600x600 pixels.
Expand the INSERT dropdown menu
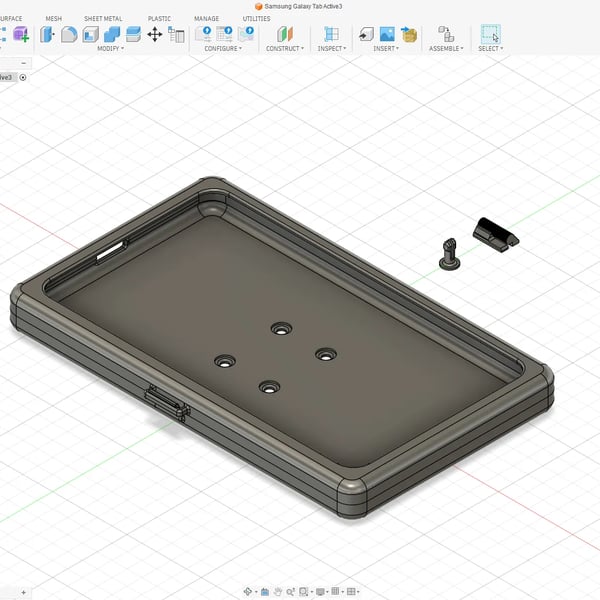(x=386, y=49)
